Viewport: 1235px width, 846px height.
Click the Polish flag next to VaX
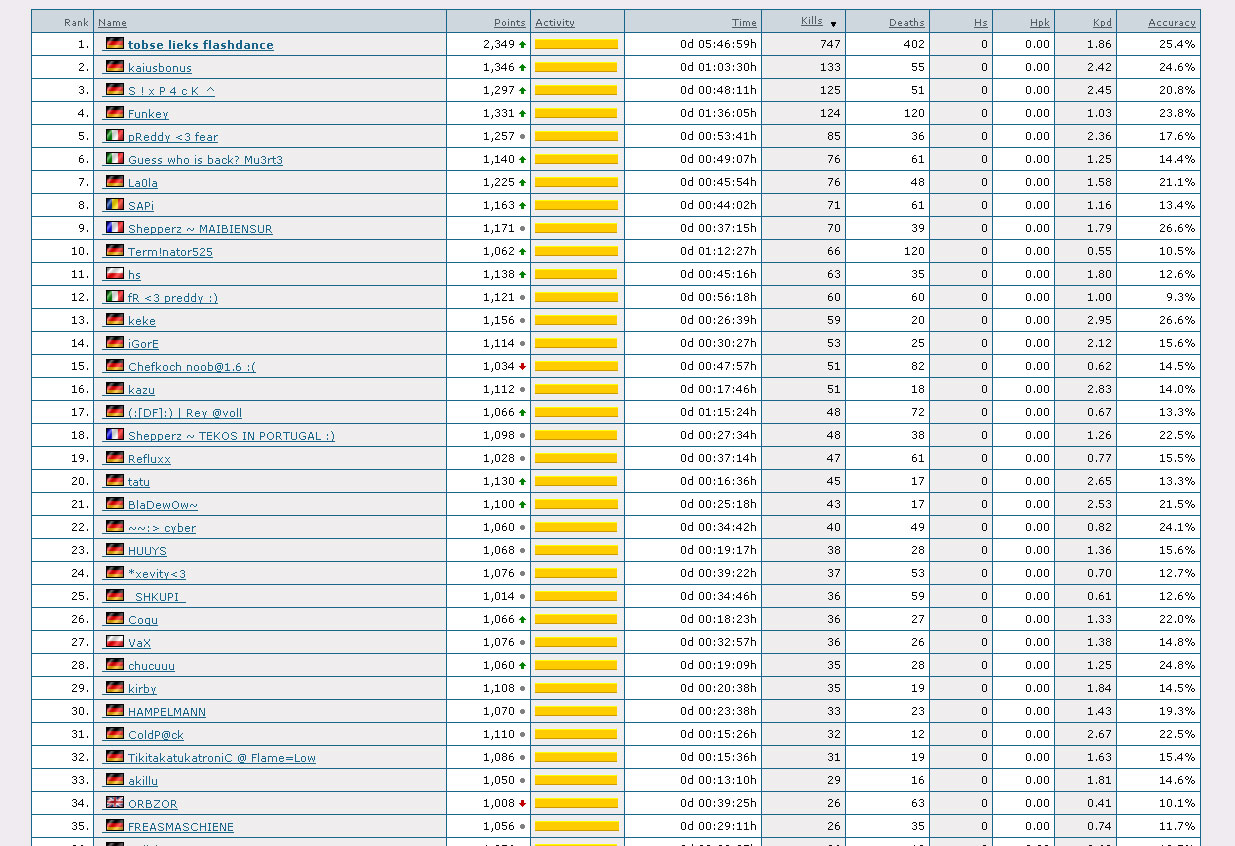pyautogui.click(x=115, y=642)
